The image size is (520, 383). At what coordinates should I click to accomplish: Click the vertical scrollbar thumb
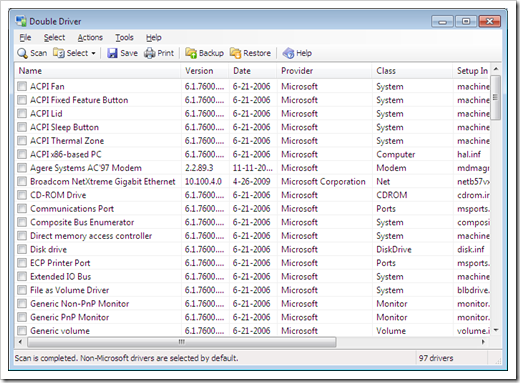tap(496, 97)
